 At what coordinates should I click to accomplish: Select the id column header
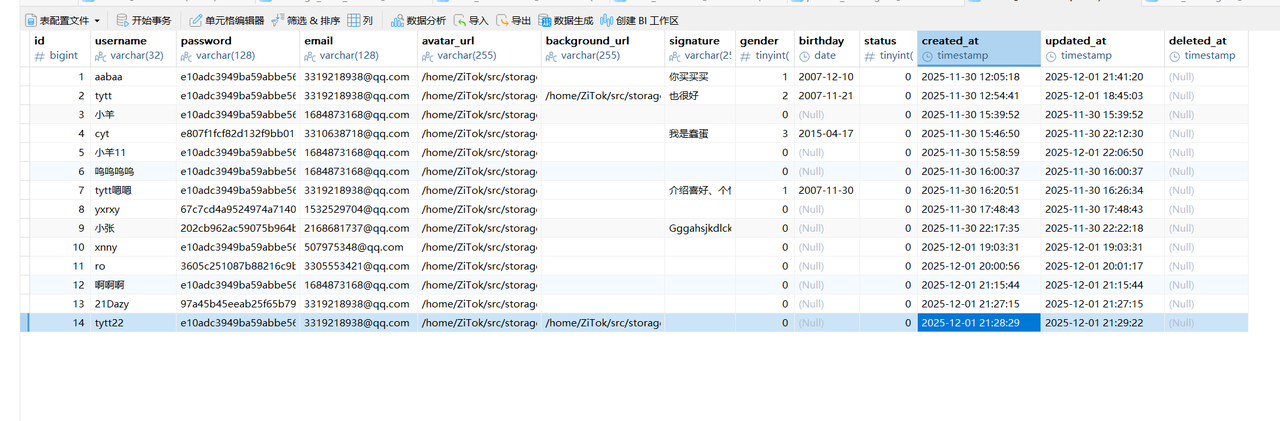(x=58, y=48)
